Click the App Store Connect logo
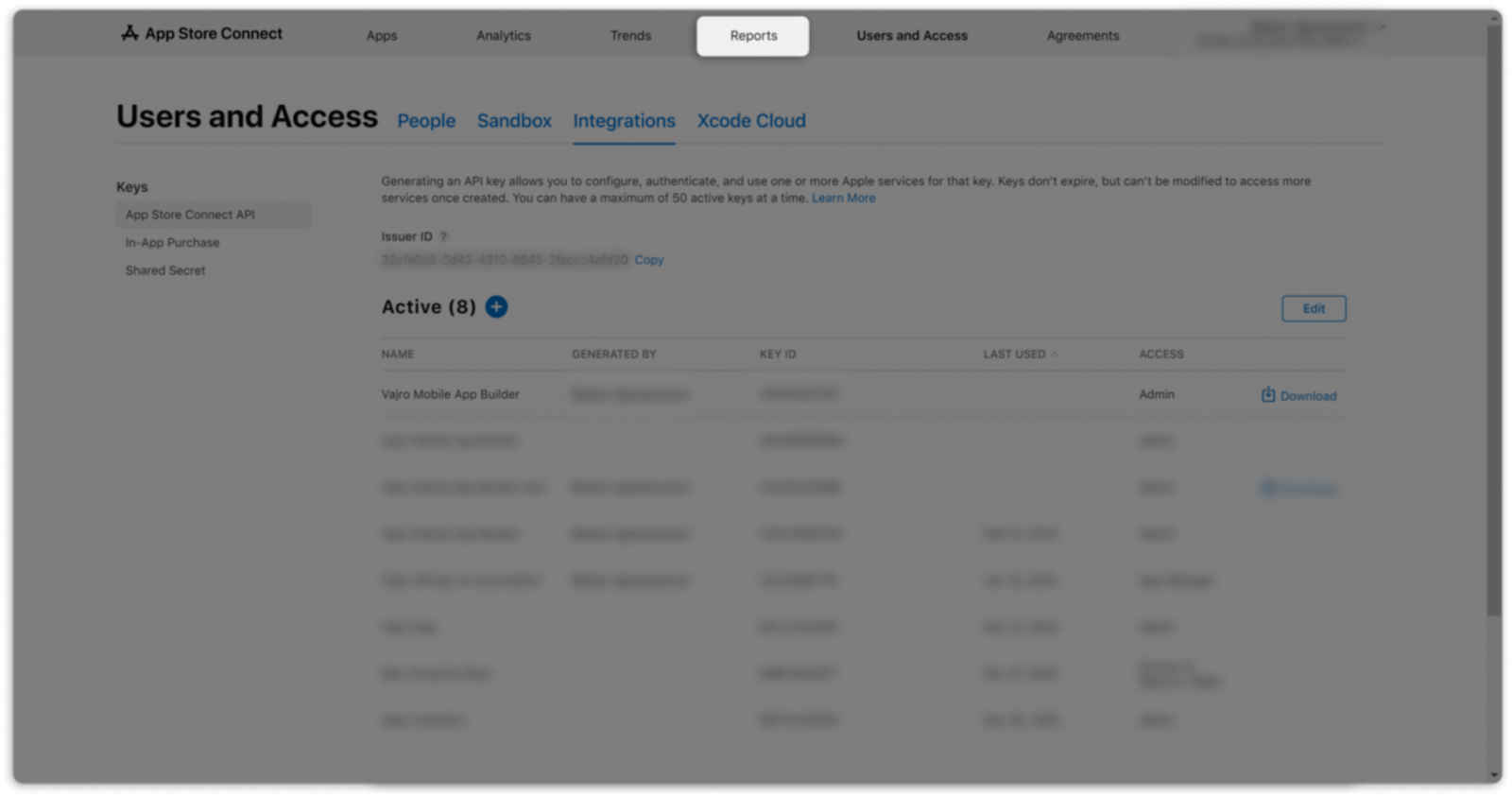Viewport: 1512px width, 797px height. (x=201, y=34)
